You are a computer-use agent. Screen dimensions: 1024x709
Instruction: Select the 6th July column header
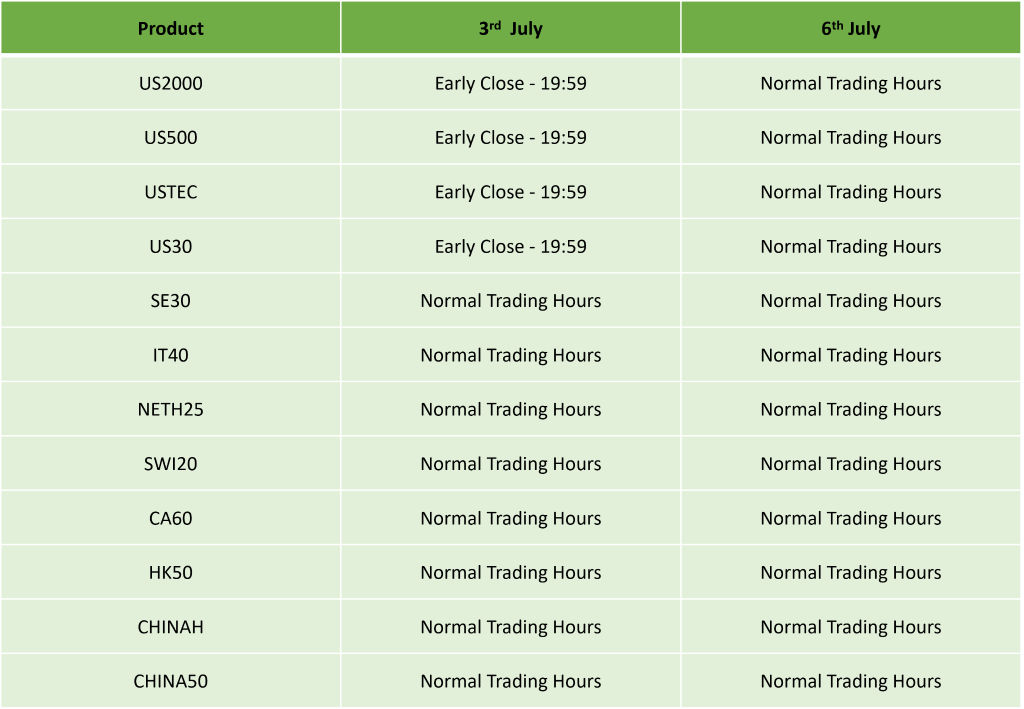851,28
